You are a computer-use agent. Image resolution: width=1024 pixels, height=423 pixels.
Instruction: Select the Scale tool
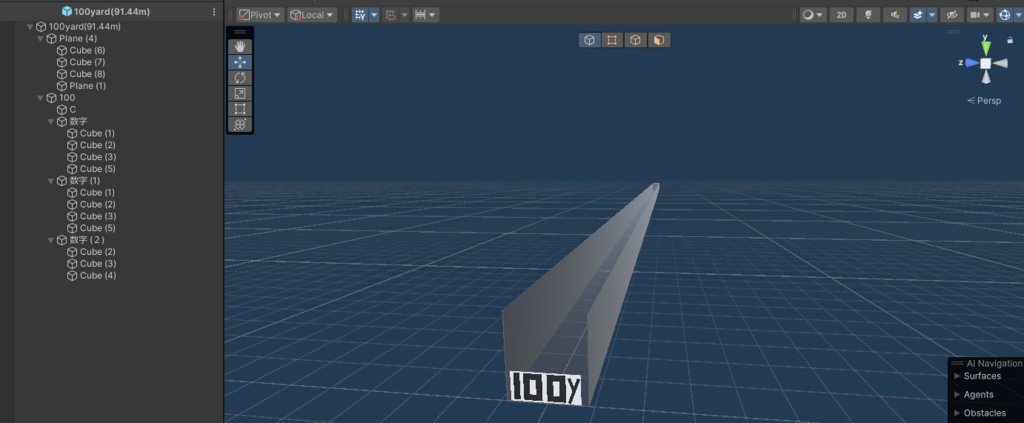[x=240, y=93]
